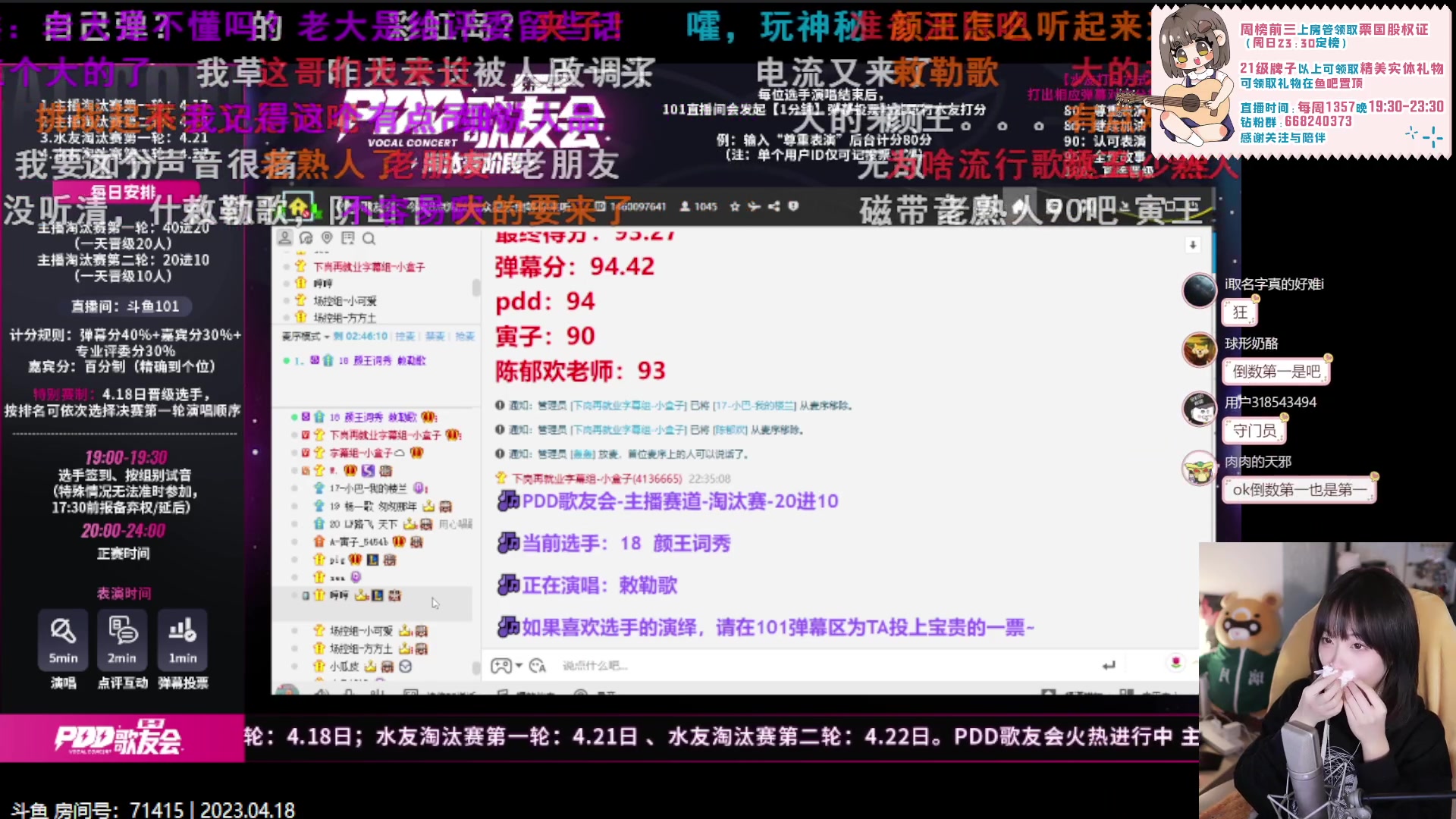Open avatar of user 球形奶酪
The width and height of the screenshot is (1456, 819).
(1200, 350)
